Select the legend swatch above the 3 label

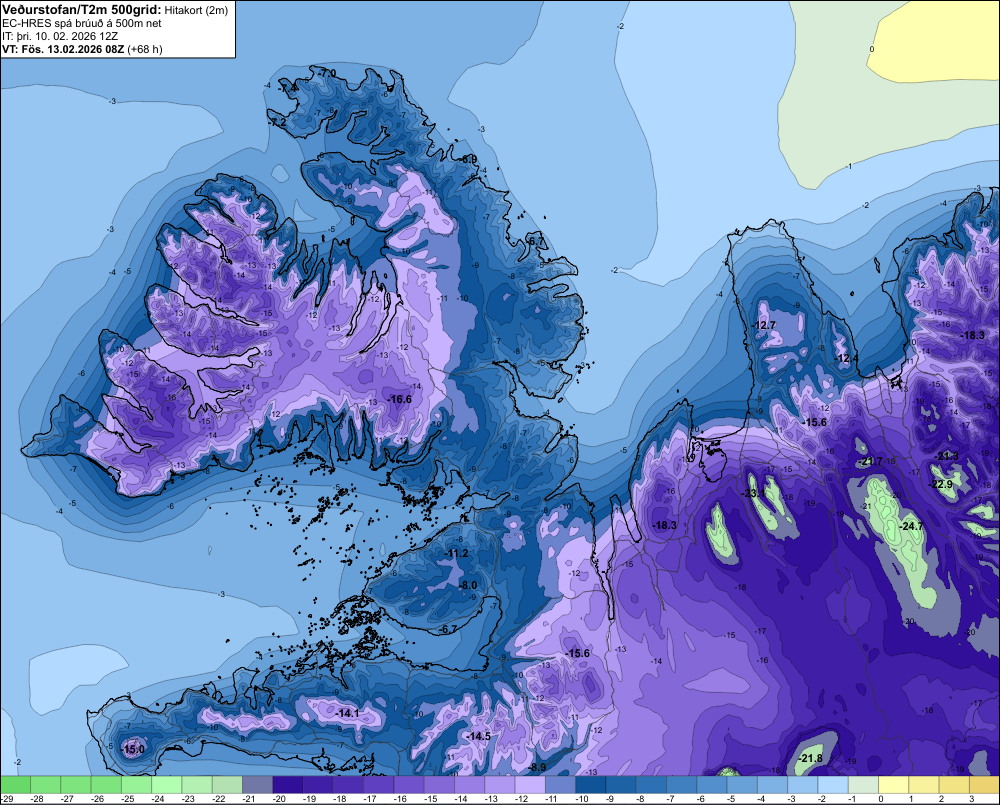click(985, 784)
